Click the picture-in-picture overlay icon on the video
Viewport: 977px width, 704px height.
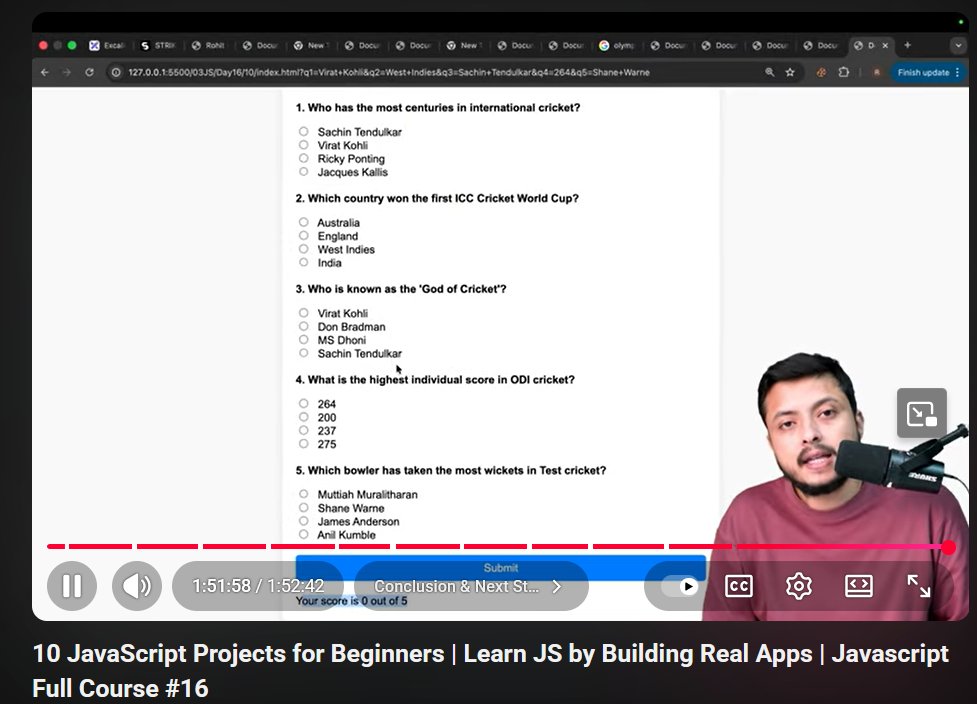tap(922, 413)
